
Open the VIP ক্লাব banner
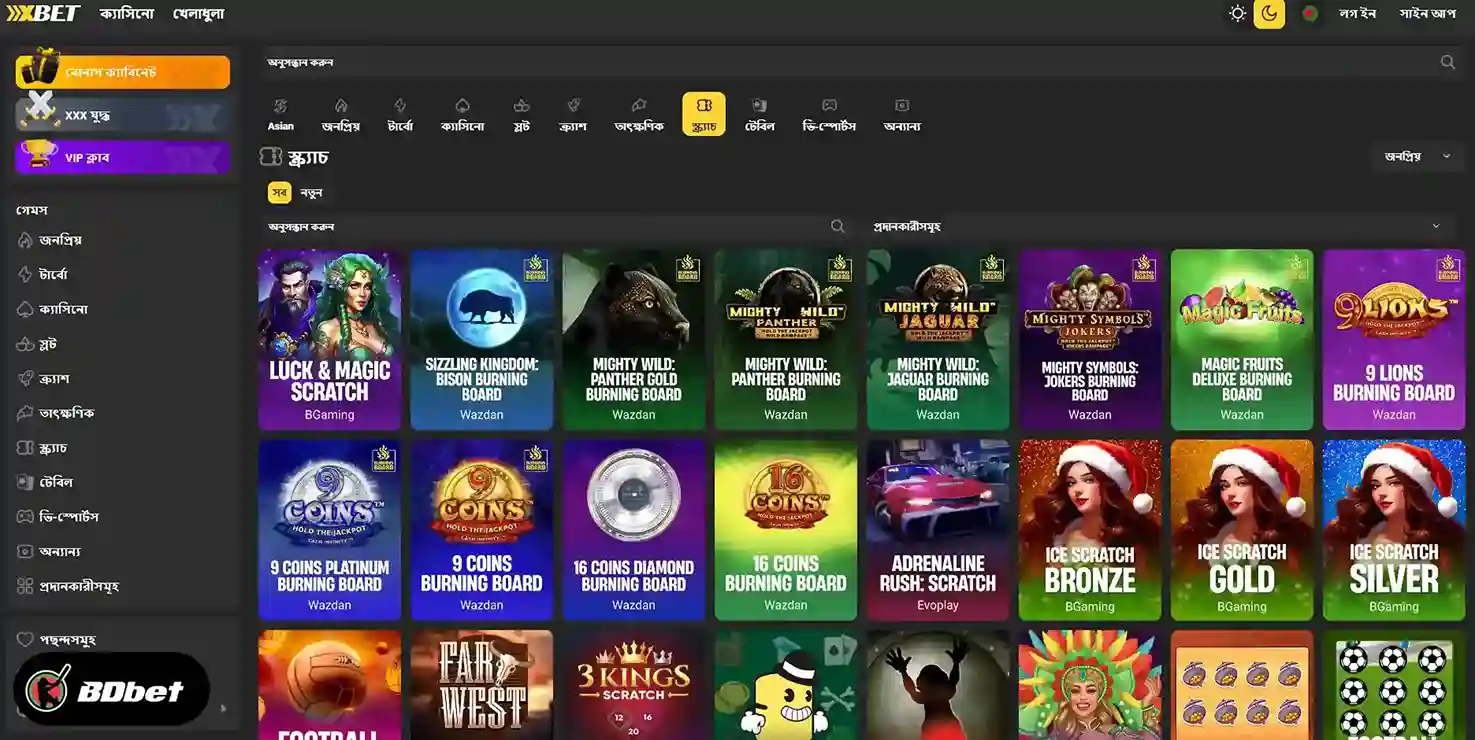pos(123,157)
